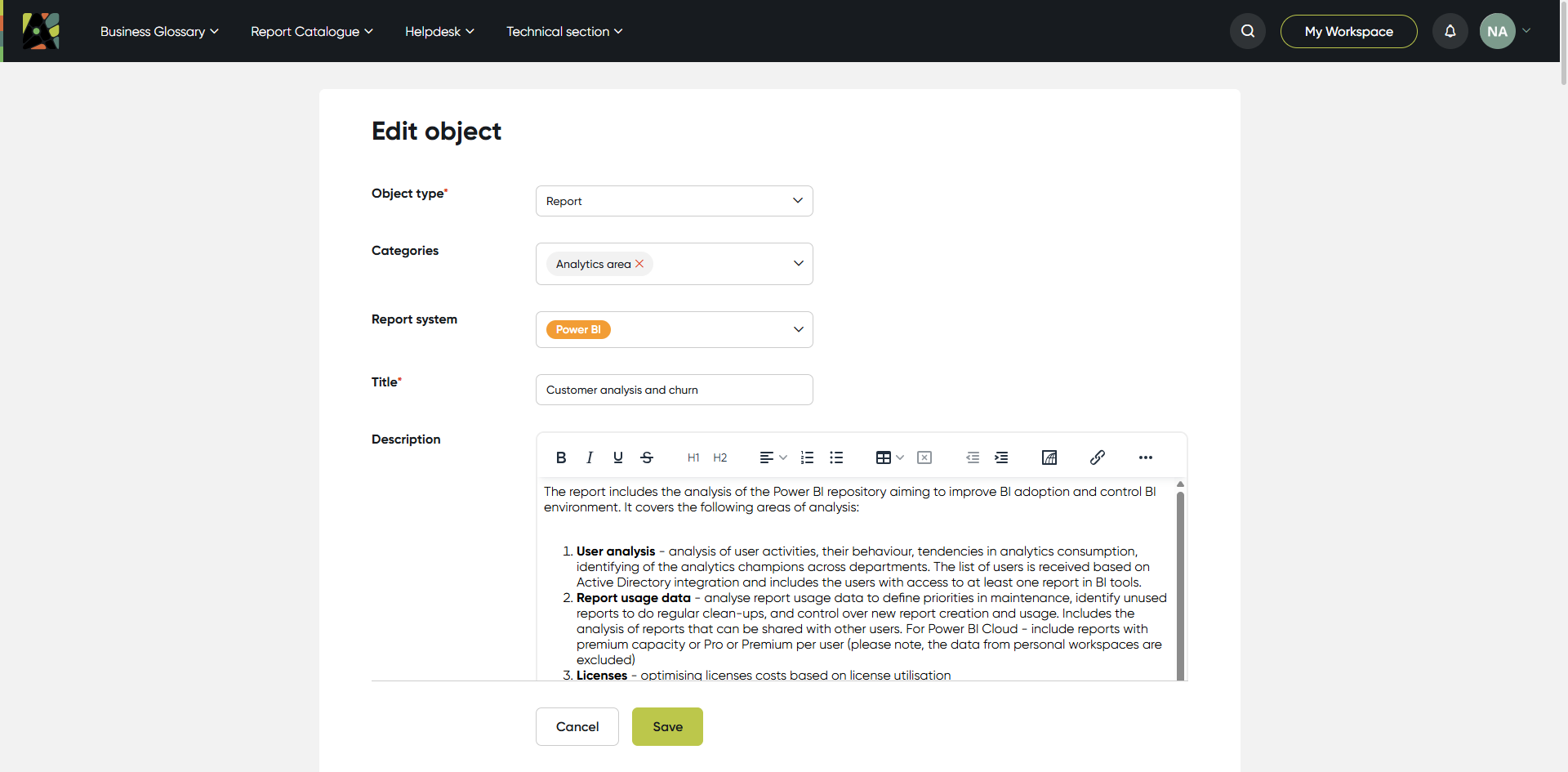Decrease indent of the text
This screenshot has width=1568, height=772.
[973, 457]
